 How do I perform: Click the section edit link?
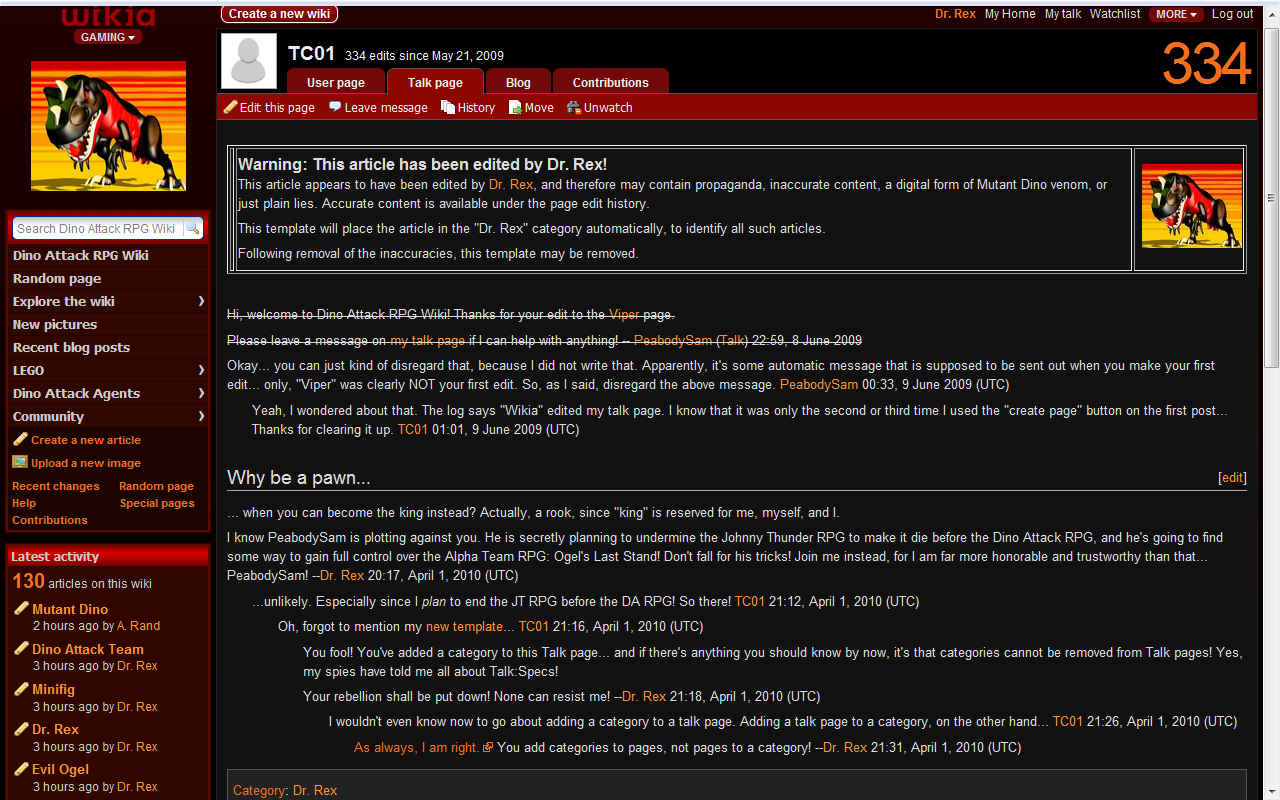[x=1232, y=478]
